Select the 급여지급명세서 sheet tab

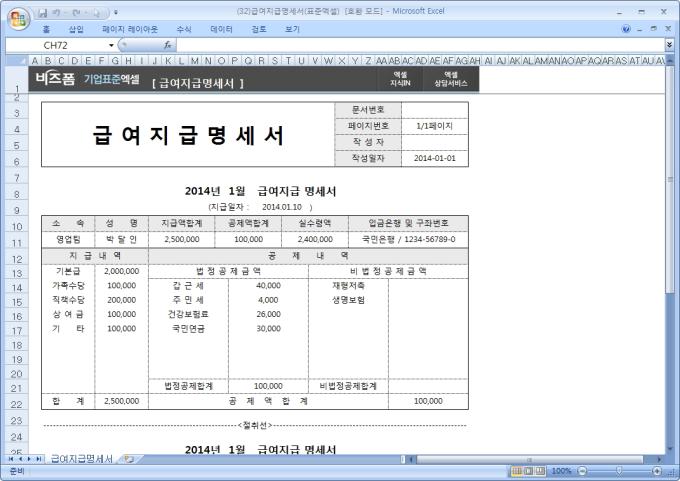81,459
